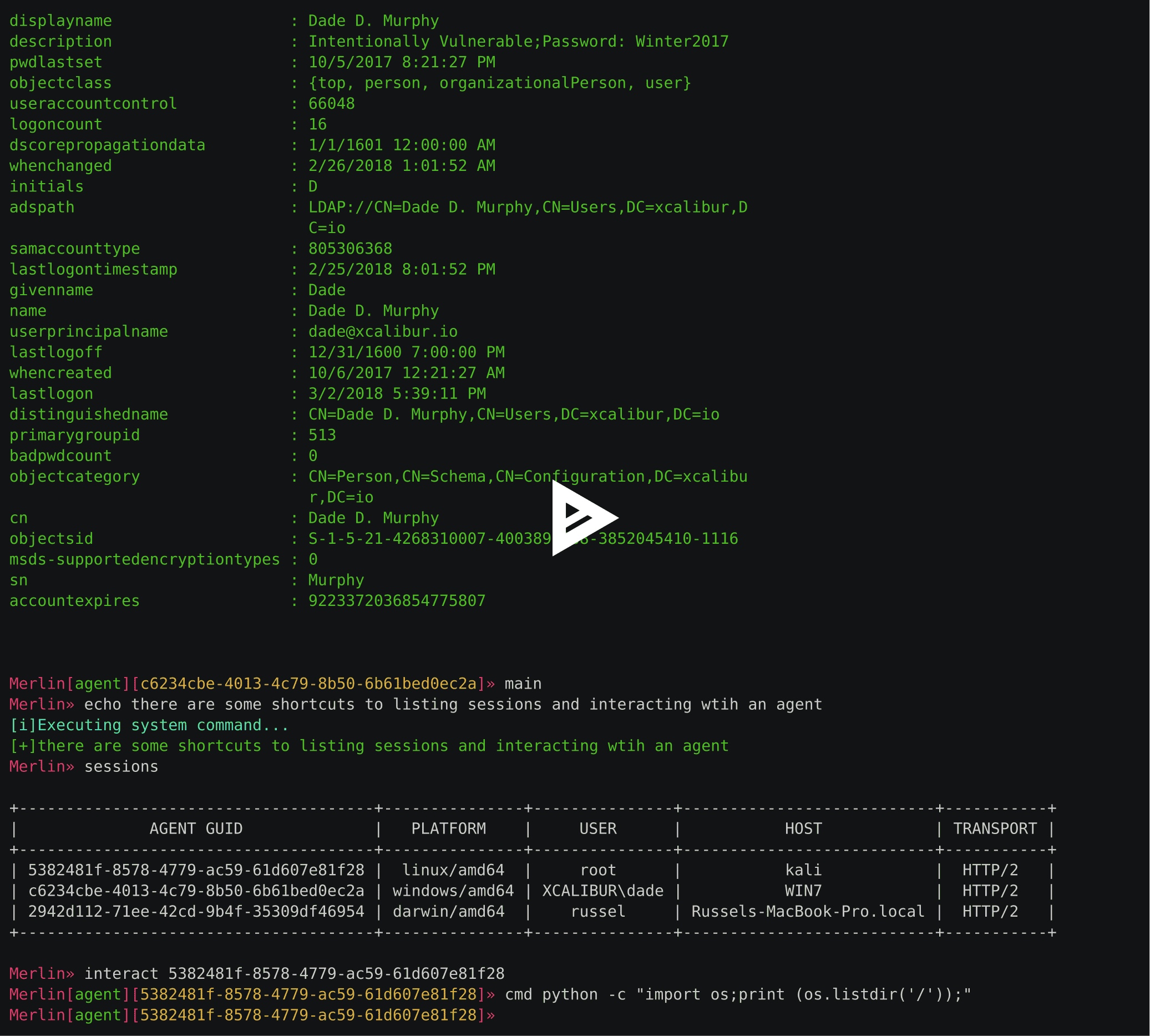
Task: Click the whencreated value '10/6/2017 12:21:27 AM'
Action: [x=406, y=373]
